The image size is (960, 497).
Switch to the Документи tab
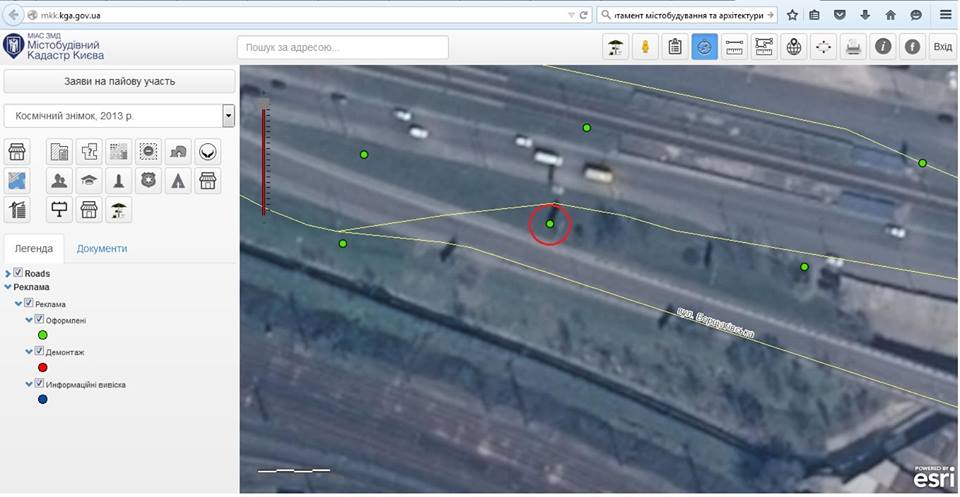(x=102, y=248)
